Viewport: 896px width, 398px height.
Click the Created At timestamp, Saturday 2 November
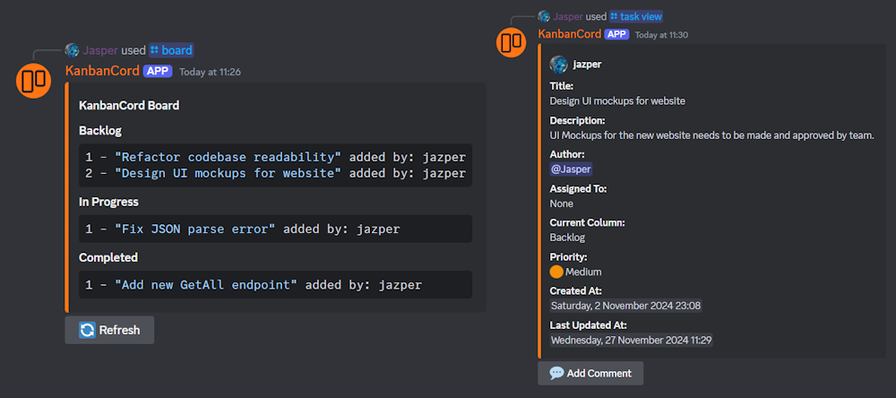coord(626,306)
